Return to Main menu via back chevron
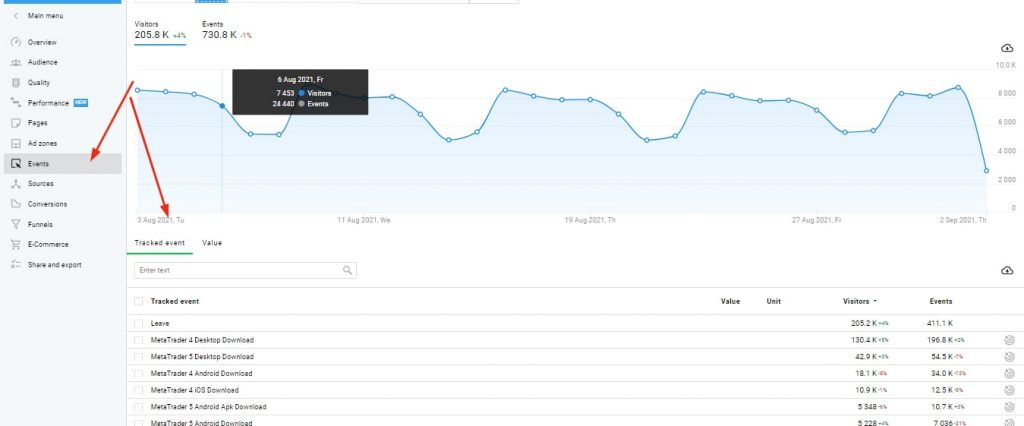This screenshot has height=426, width=1024. click(16, 16)
